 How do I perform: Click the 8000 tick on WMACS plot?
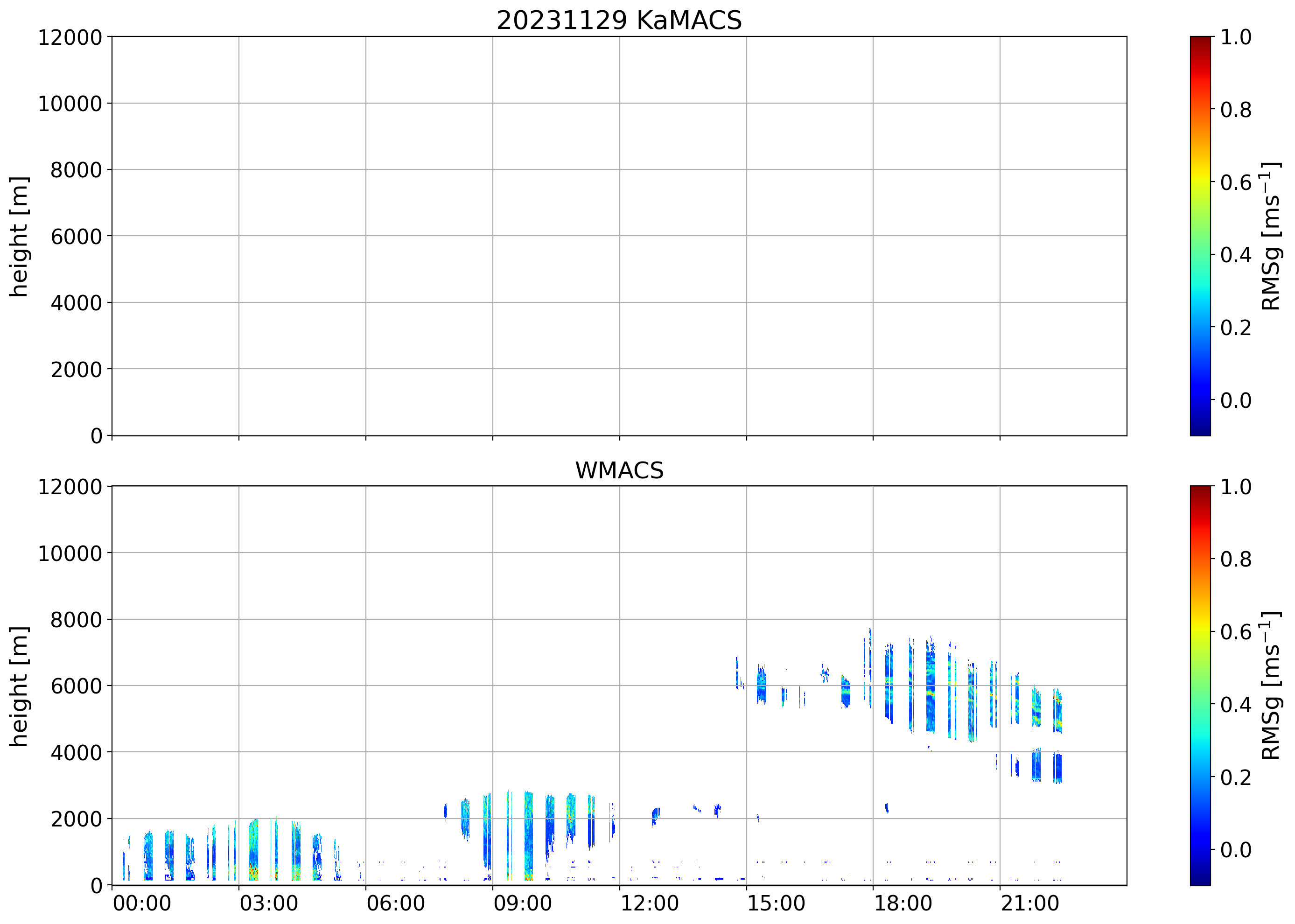76,620
